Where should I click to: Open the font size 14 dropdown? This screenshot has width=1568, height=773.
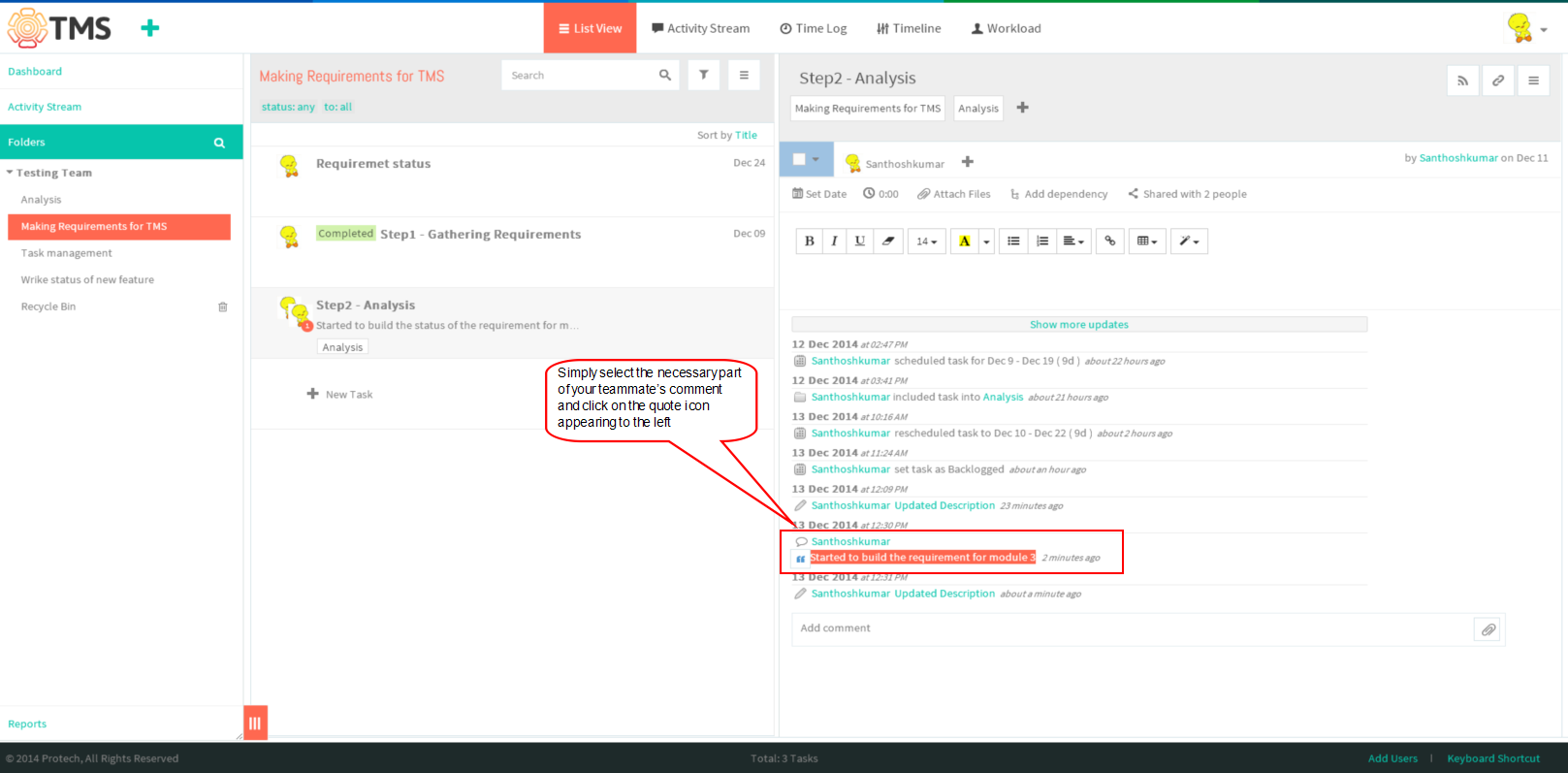click(927, 242)
